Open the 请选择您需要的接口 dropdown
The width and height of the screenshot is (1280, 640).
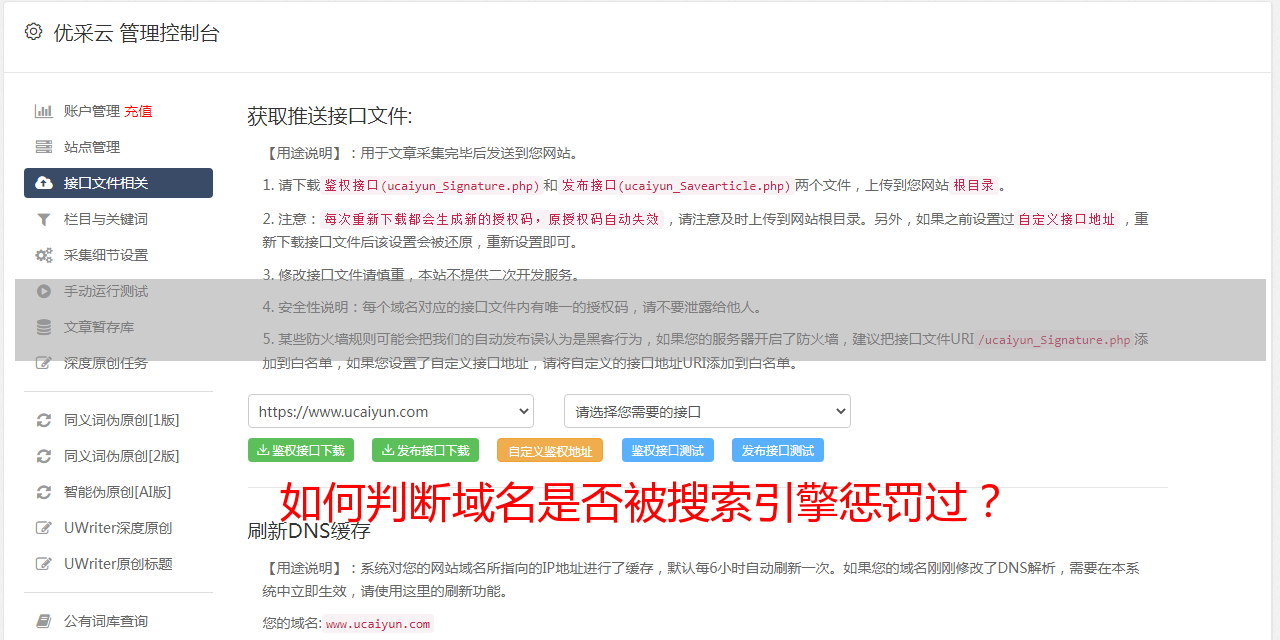click(x=707, y=411)
